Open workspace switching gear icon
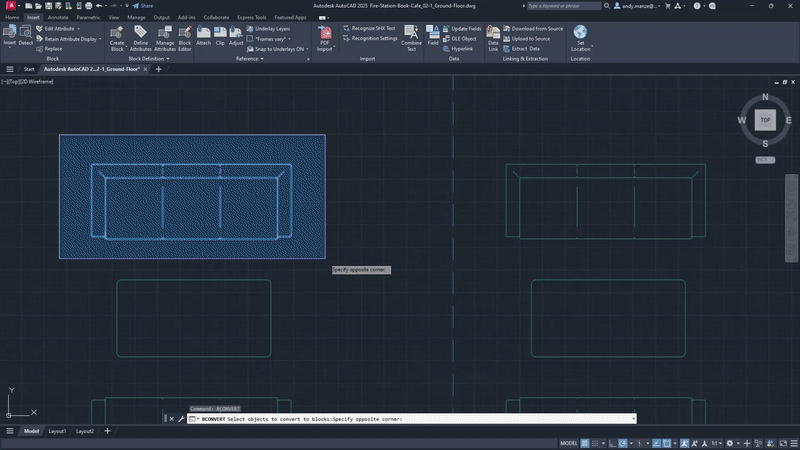Screen dimensions: 800x450 [730, 443]
